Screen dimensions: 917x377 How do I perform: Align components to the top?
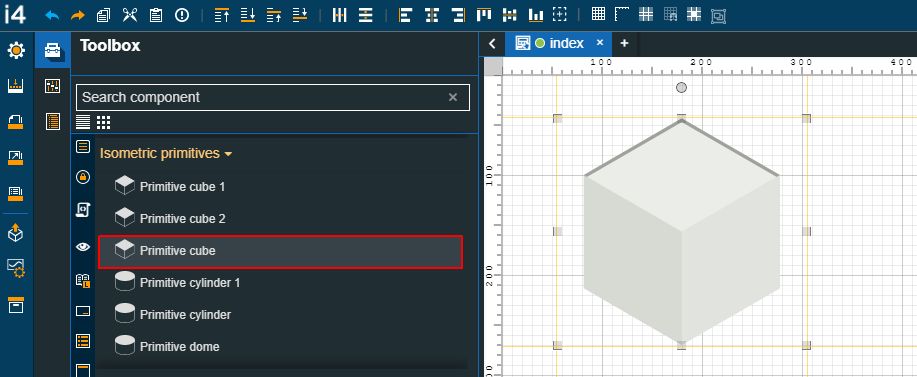click(484, 15)
